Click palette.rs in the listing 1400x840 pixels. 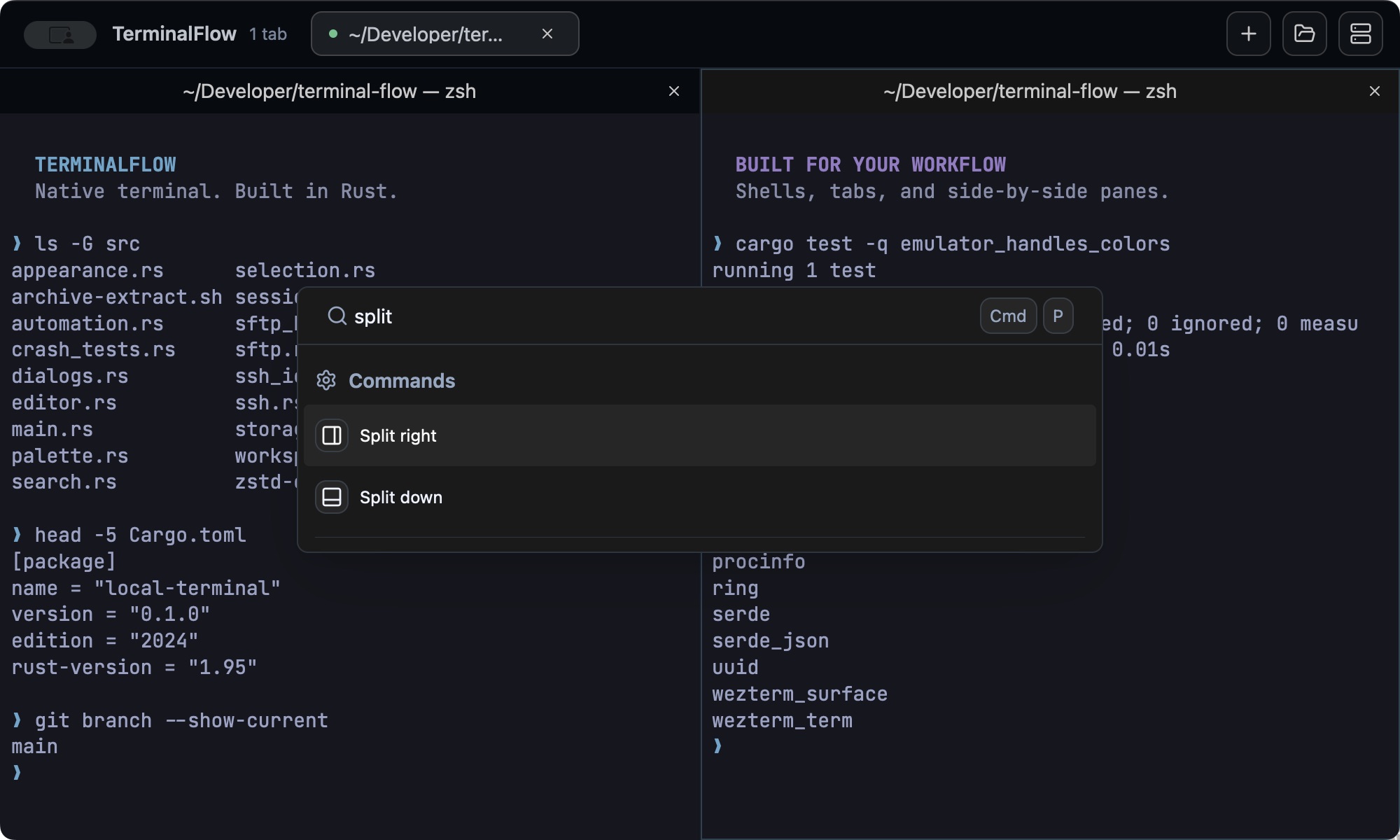pos(70,456)
